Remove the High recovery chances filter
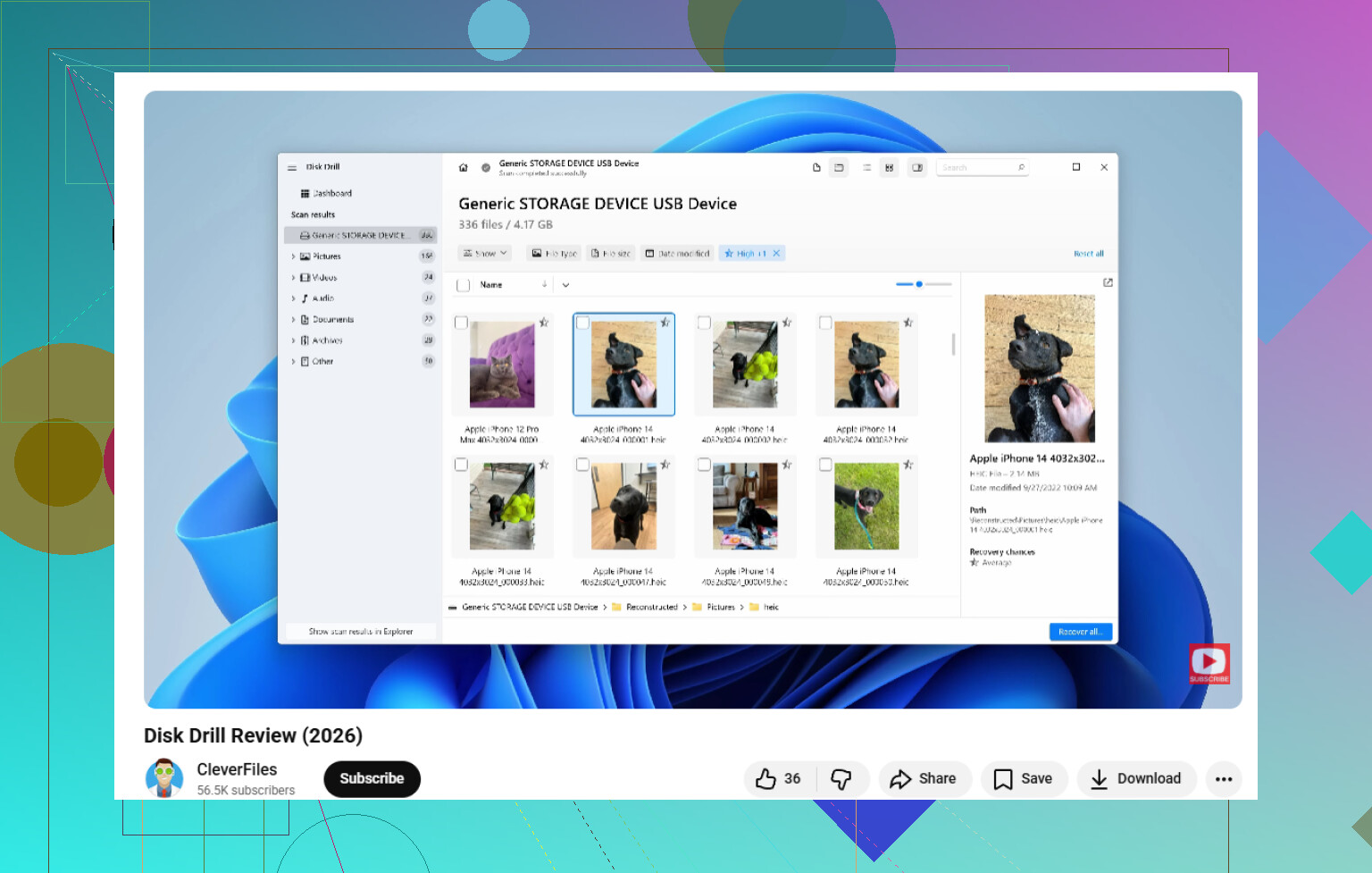This screenshot has width=1372, height=873. pyautogui.click(x=776, y=254)
